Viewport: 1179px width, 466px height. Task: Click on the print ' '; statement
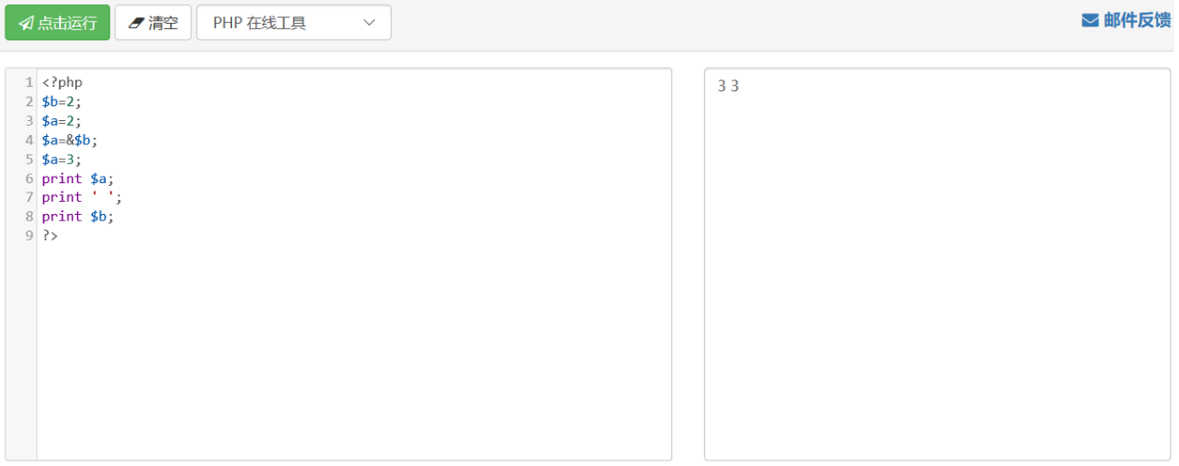tap(82, 197)
